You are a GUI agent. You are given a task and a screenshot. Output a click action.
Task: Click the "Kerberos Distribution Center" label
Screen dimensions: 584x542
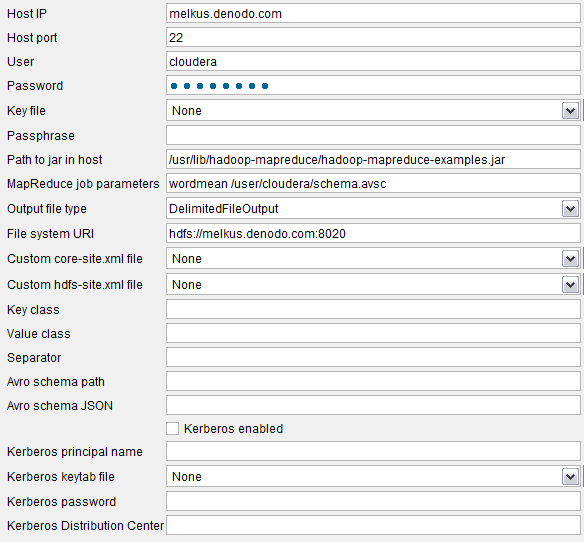85,525
